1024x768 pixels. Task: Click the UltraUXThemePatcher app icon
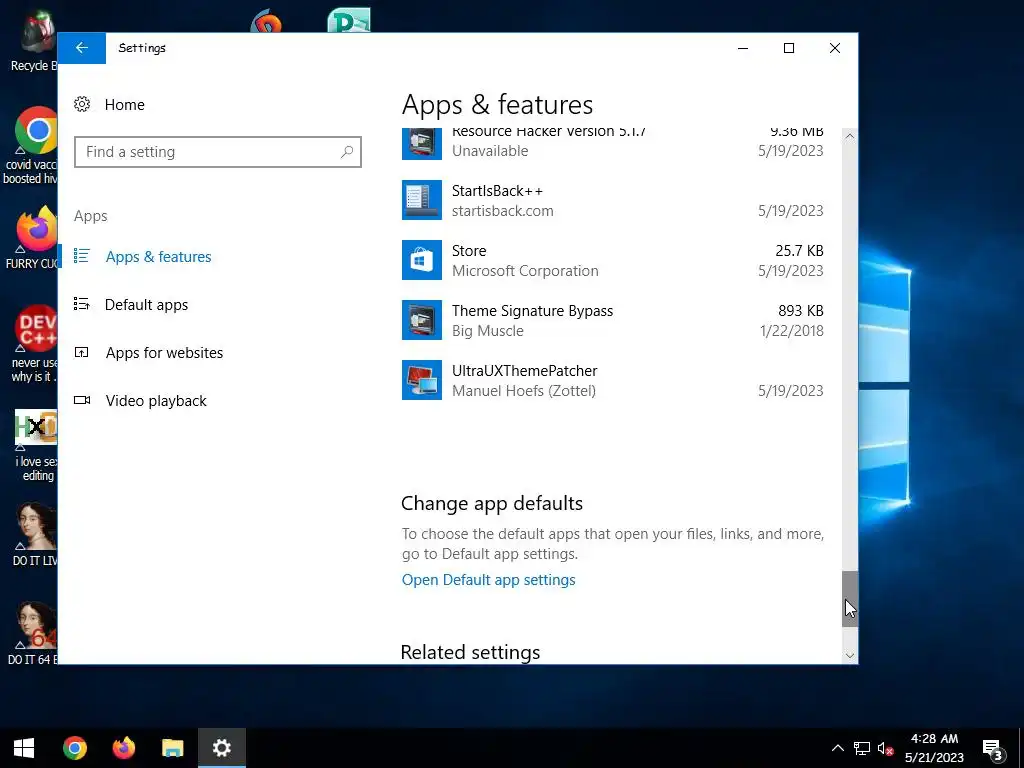pos(421,380)
